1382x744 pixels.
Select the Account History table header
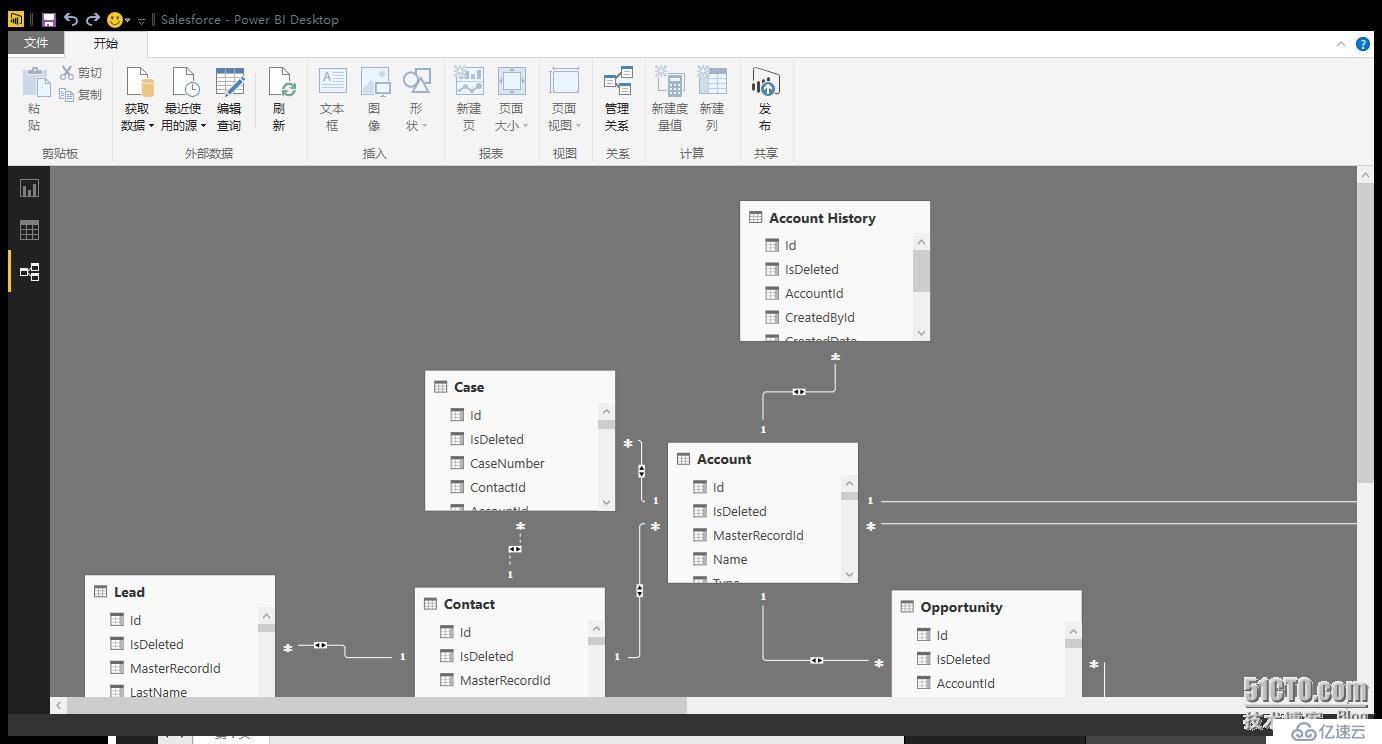click(835, 218)
